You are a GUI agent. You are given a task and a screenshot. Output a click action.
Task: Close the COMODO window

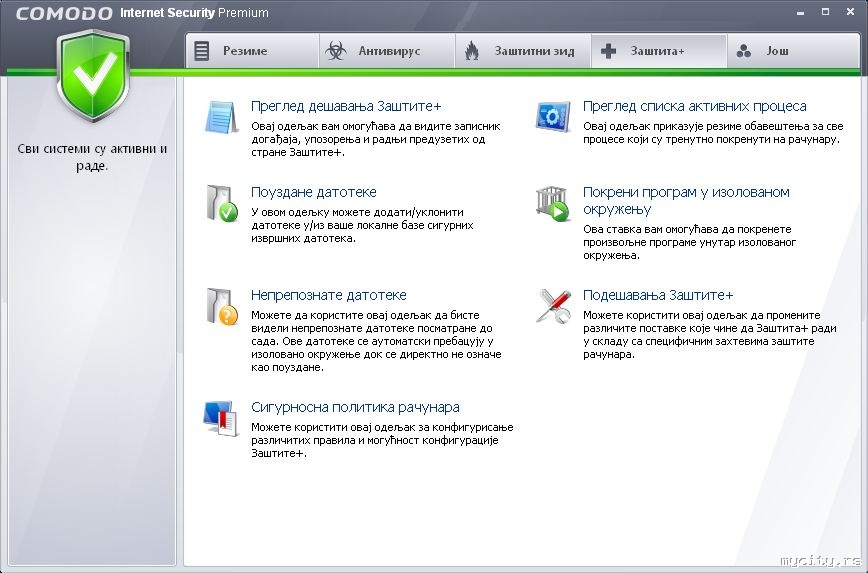(850, 12)
